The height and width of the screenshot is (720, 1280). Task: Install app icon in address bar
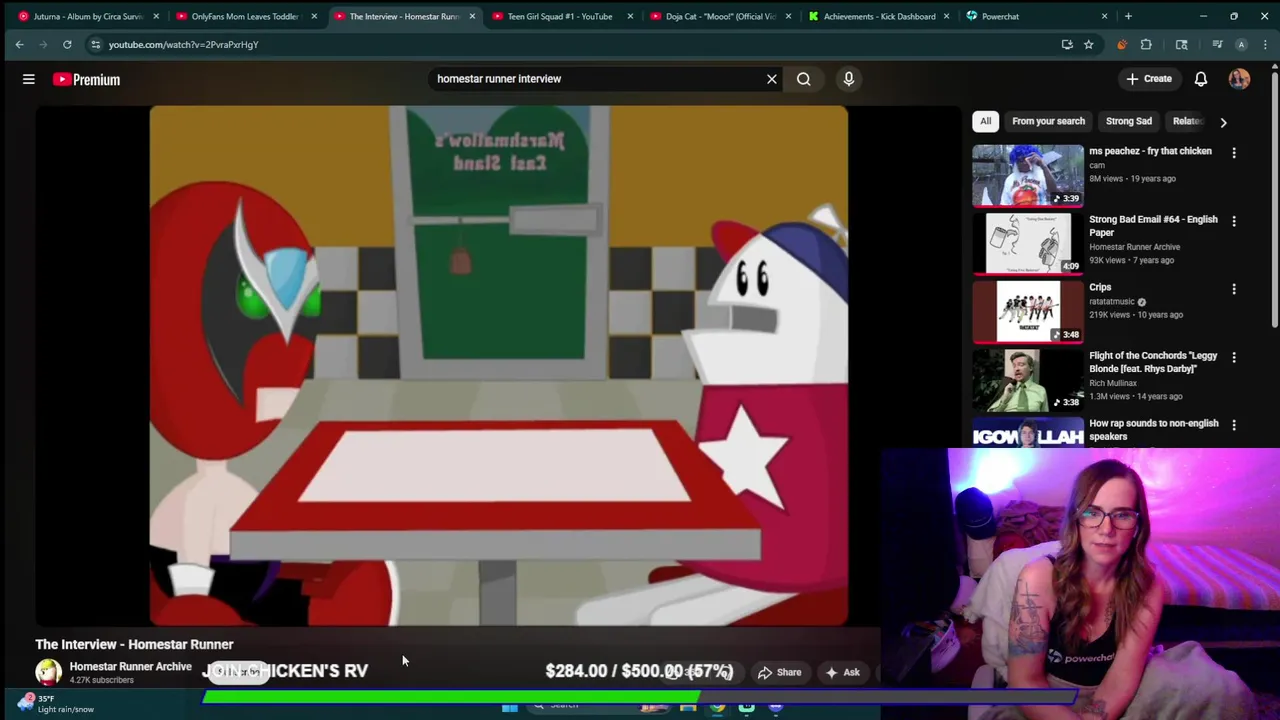tap(1067, 44)
